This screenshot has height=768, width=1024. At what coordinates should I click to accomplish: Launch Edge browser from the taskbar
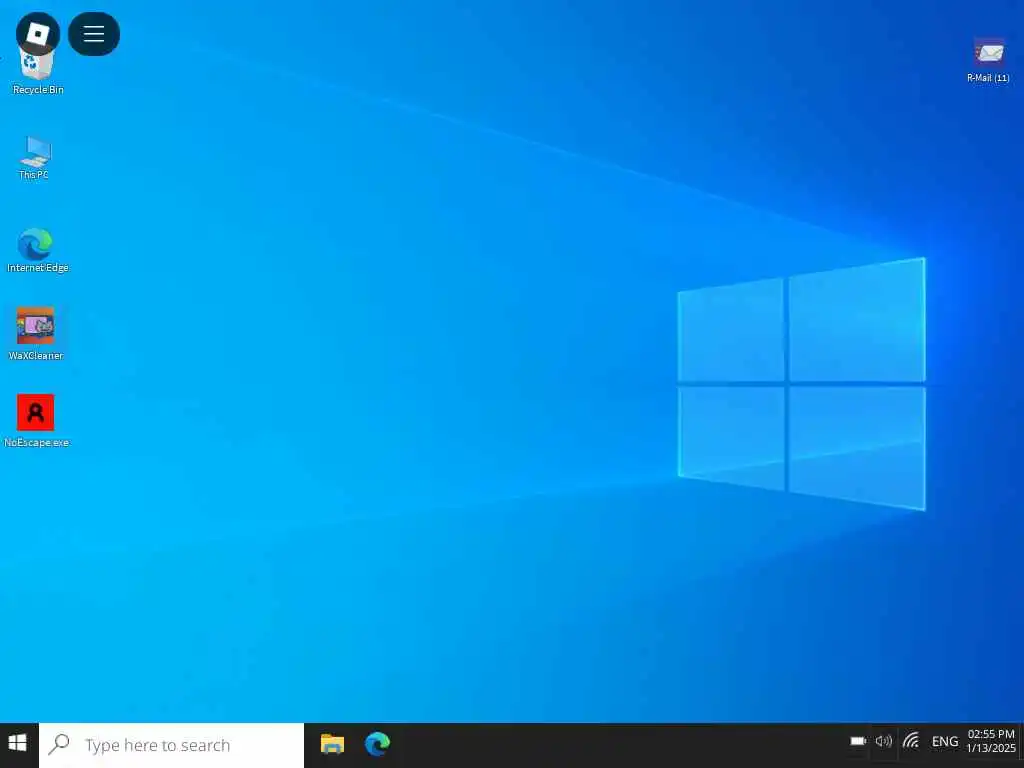tap(377, 744)
